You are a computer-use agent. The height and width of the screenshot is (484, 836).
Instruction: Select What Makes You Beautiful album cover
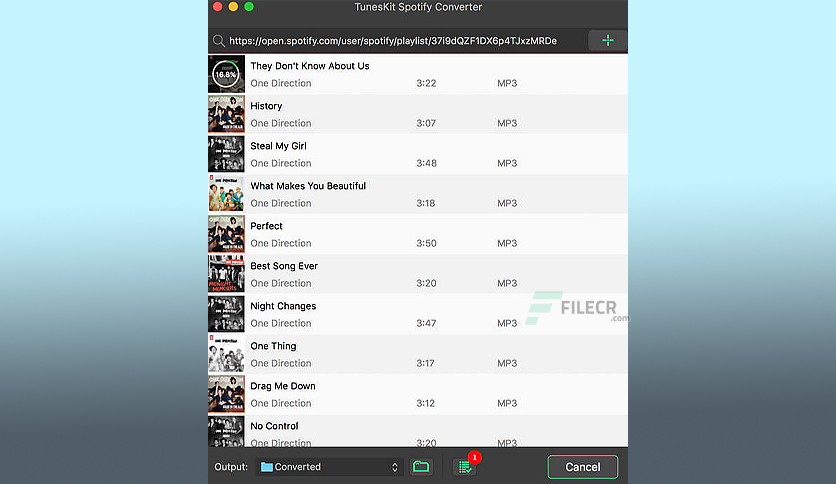point(226,194)
